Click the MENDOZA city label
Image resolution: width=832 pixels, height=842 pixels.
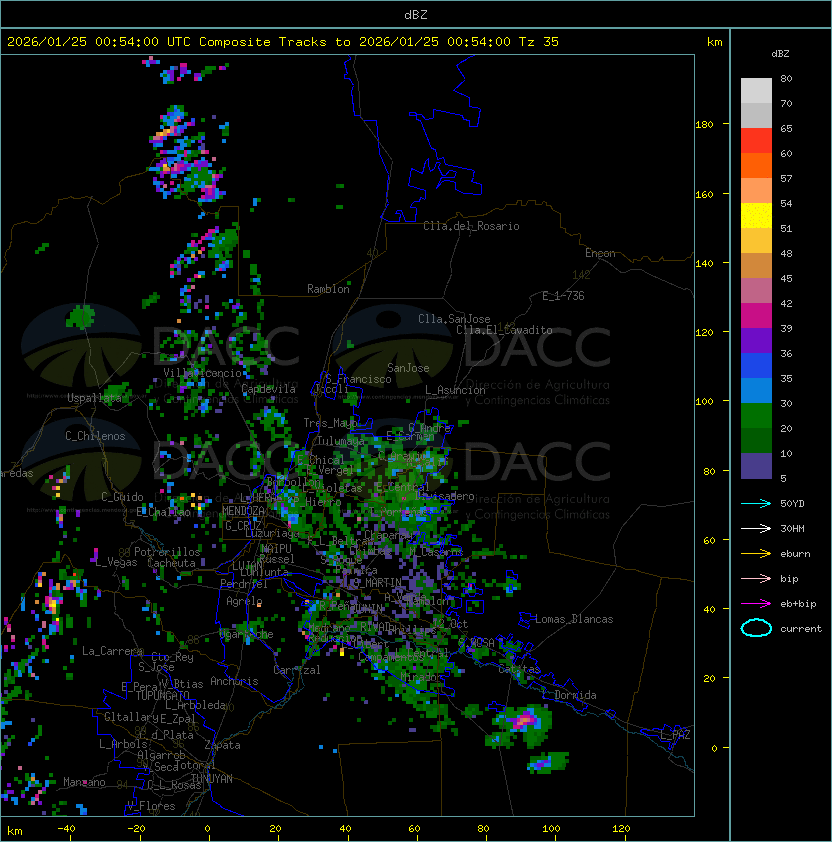(x=243, y=511)
